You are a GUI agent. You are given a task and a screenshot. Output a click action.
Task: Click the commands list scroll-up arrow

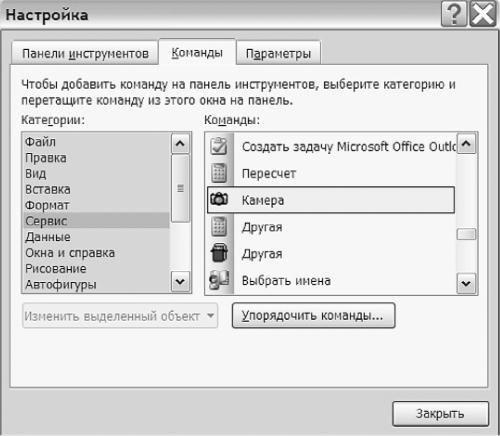click(466, 144)
